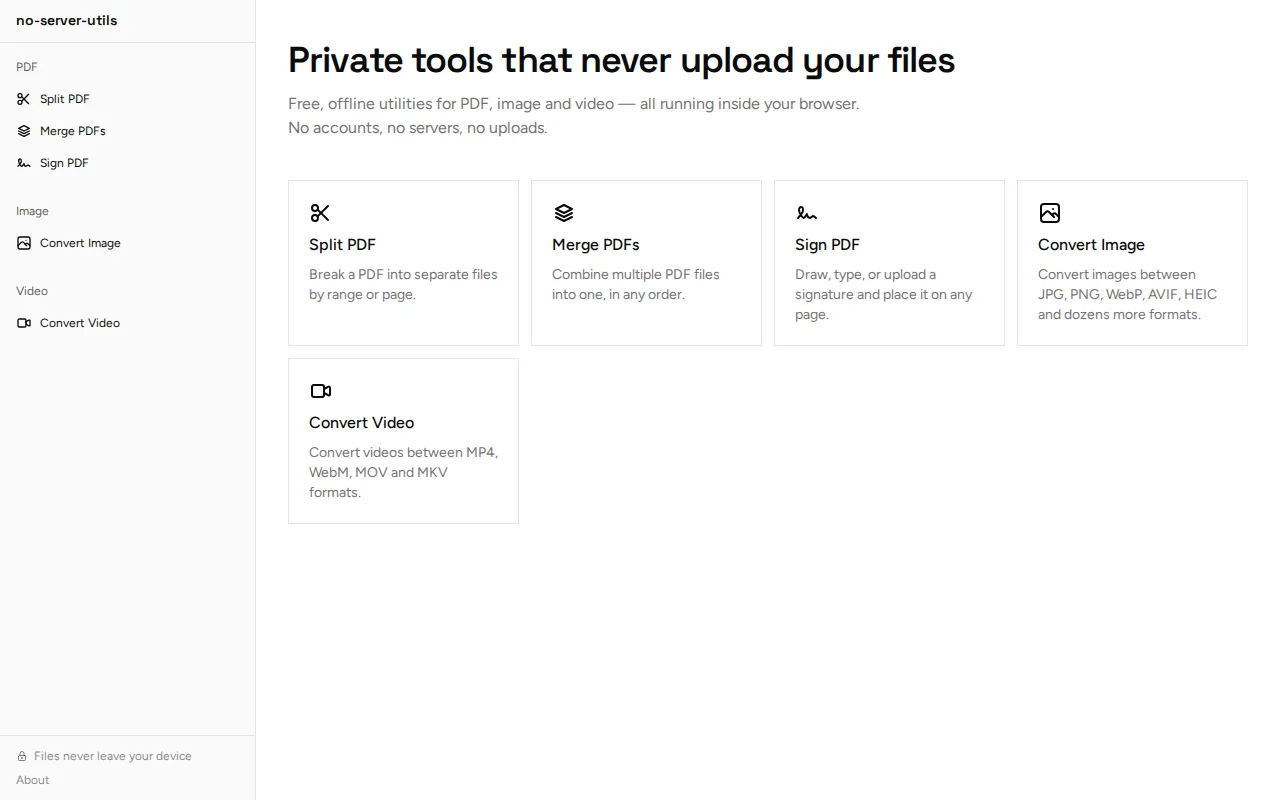Click the 'Private tools that never upload' headline

[x=621, y=60]
